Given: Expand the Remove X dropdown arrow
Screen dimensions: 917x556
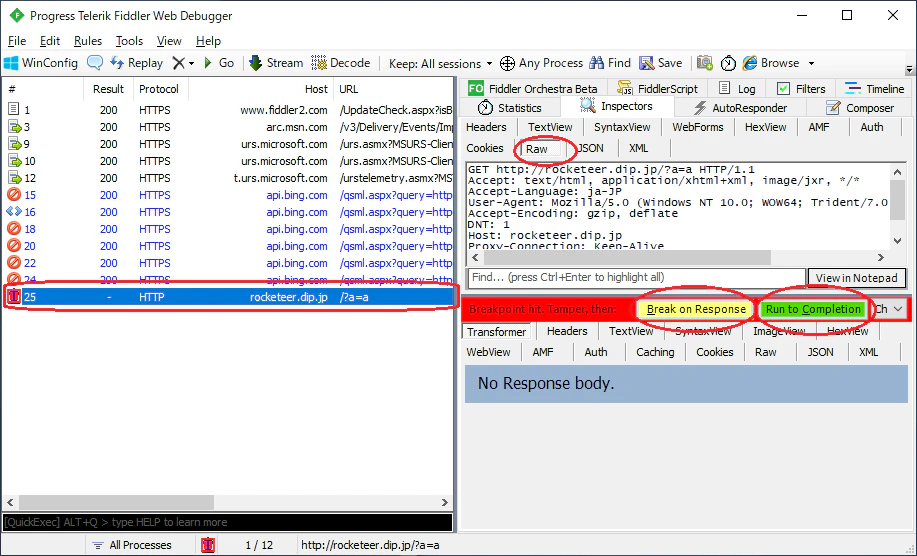Looking at the screenshot, I should pyautogui.click(x=191, y=63).
